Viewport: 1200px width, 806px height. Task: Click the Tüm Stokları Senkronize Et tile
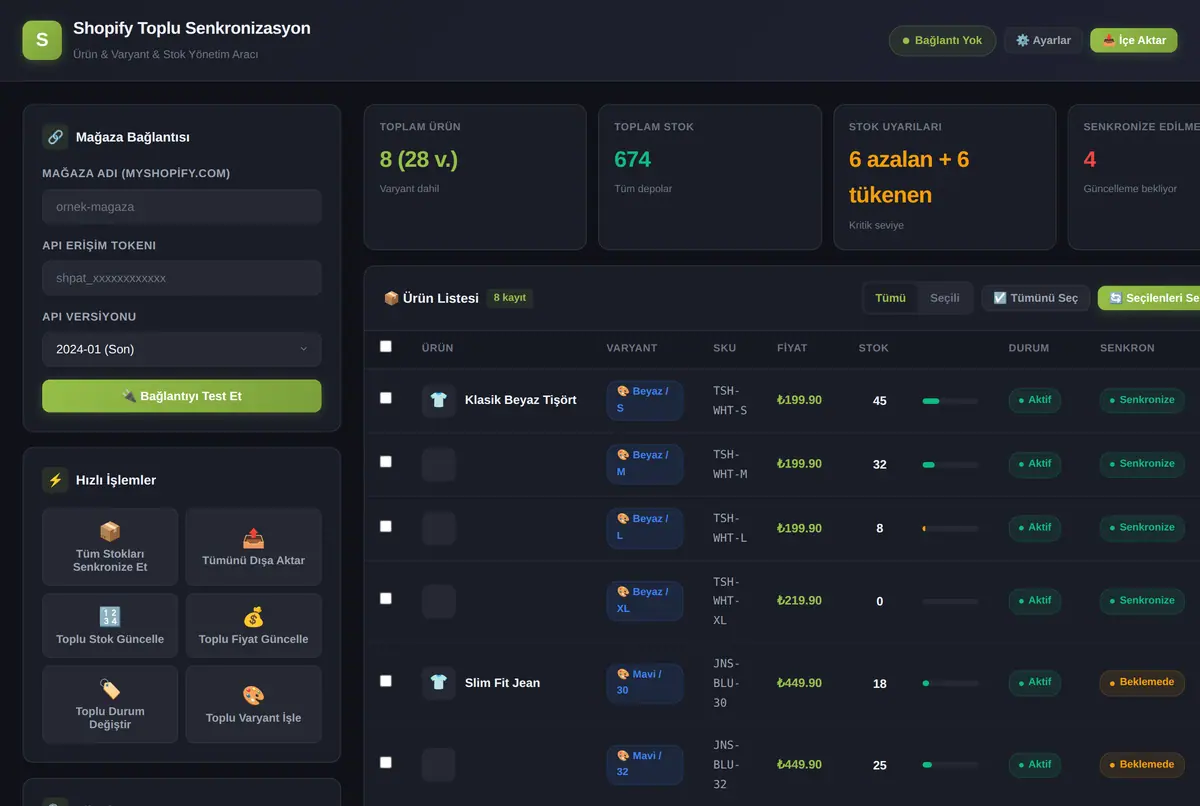coord(110,546)
